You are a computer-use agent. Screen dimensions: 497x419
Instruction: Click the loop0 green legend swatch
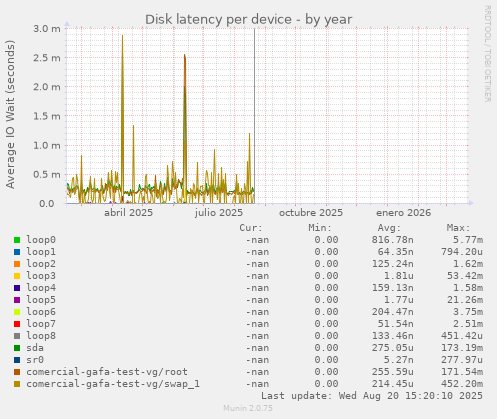tap(17, 240)
